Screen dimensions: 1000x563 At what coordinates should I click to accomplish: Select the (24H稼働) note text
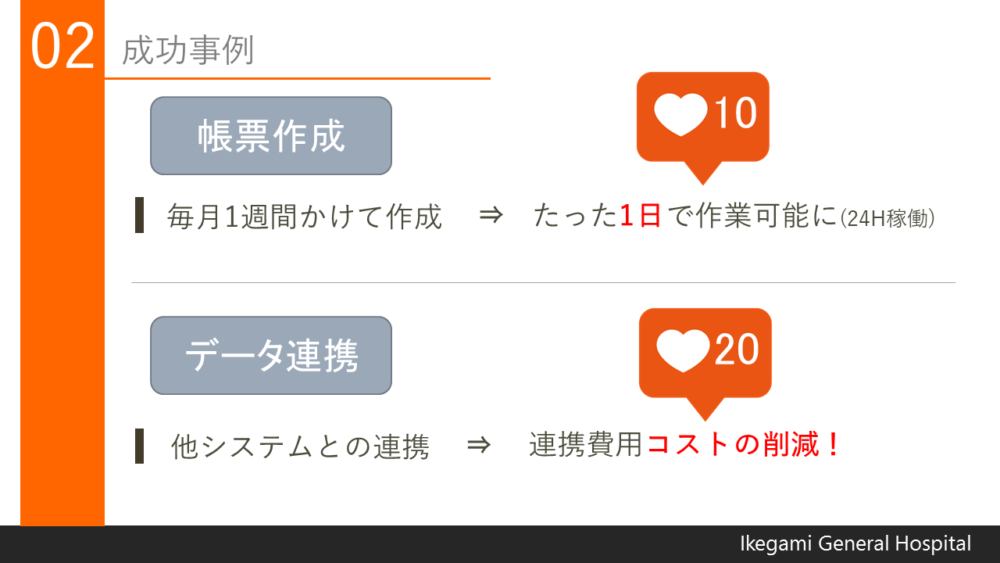click(887, 219)
